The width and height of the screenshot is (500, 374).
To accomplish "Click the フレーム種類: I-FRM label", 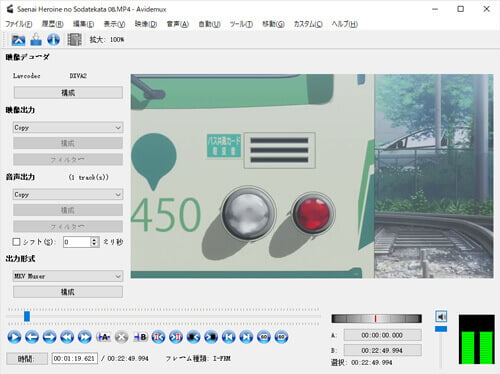I will pos(198,359).
